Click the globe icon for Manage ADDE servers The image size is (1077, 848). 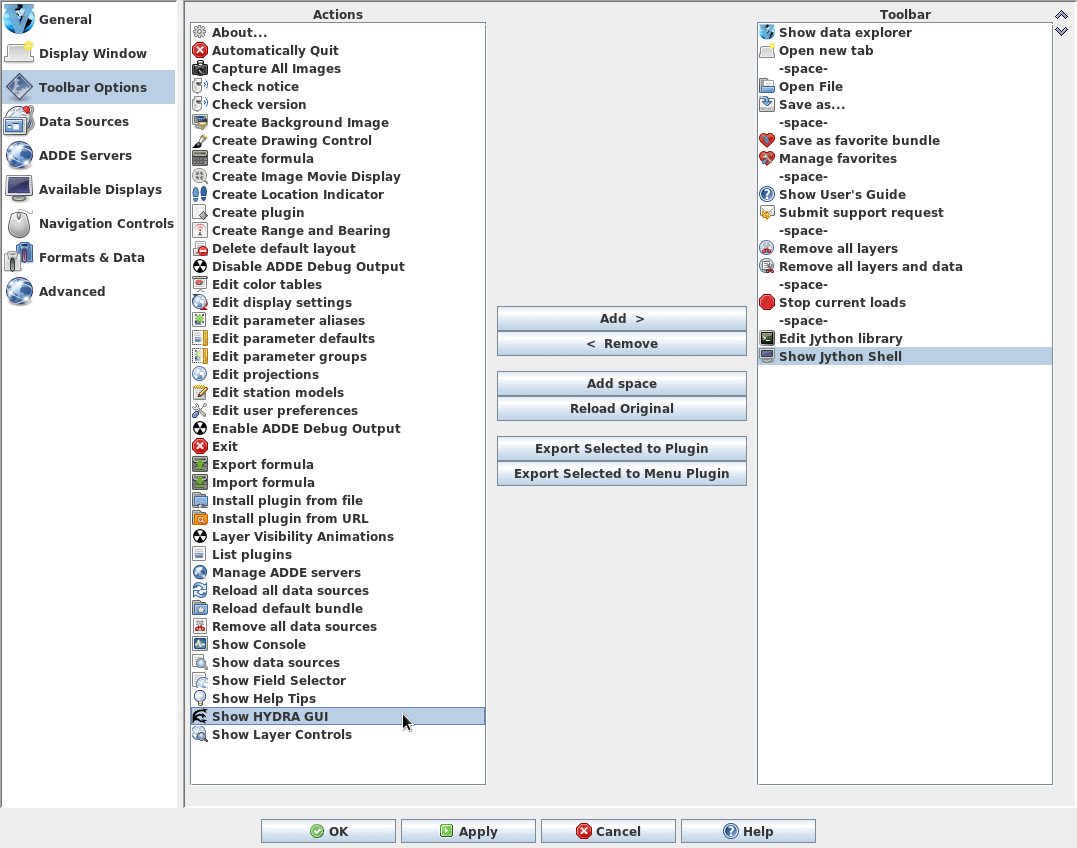click(x=200, y=572)
